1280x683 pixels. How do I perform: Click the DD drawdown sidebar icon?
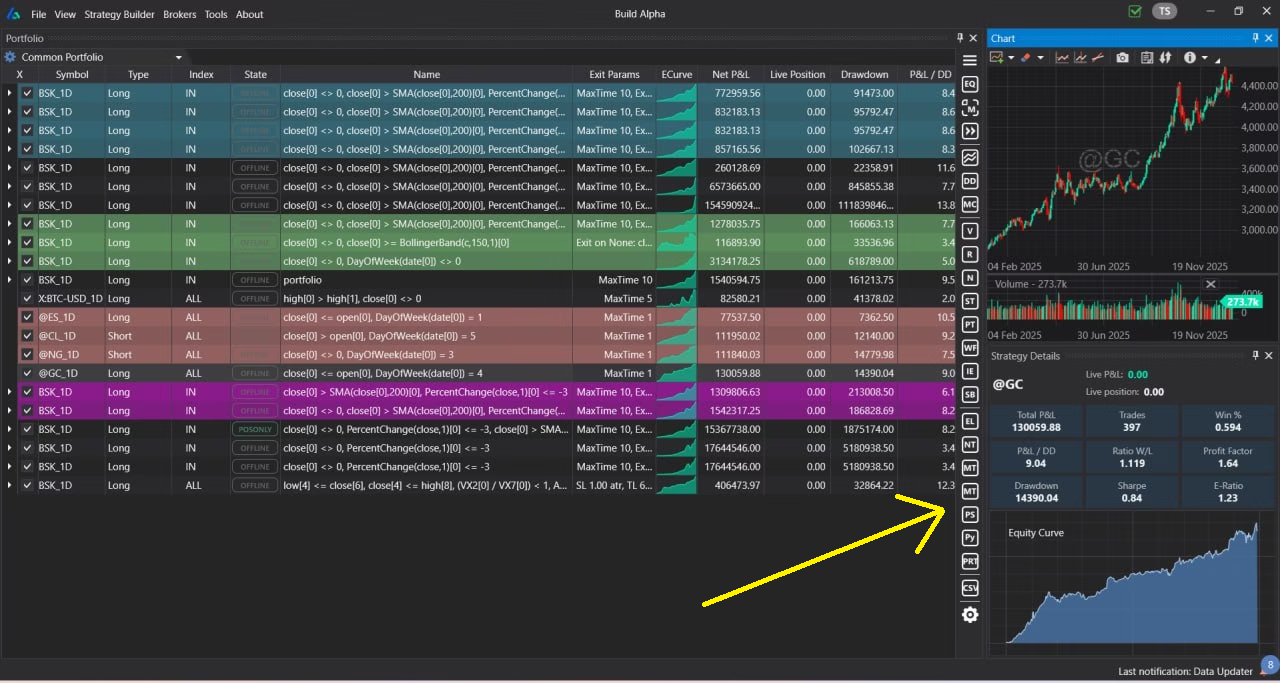tap(969, 181)
